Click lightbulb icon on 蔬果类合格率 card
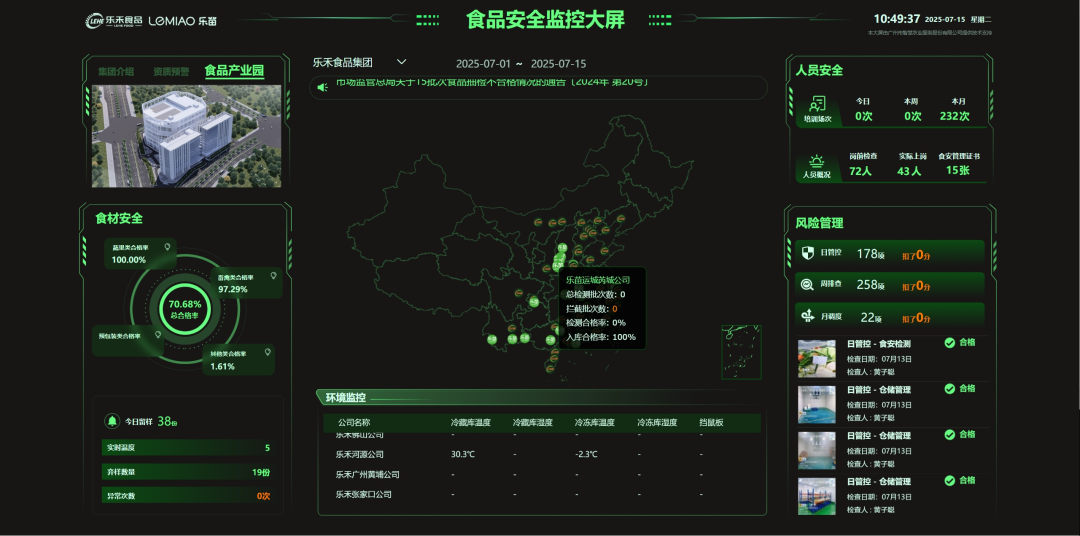 167,246
